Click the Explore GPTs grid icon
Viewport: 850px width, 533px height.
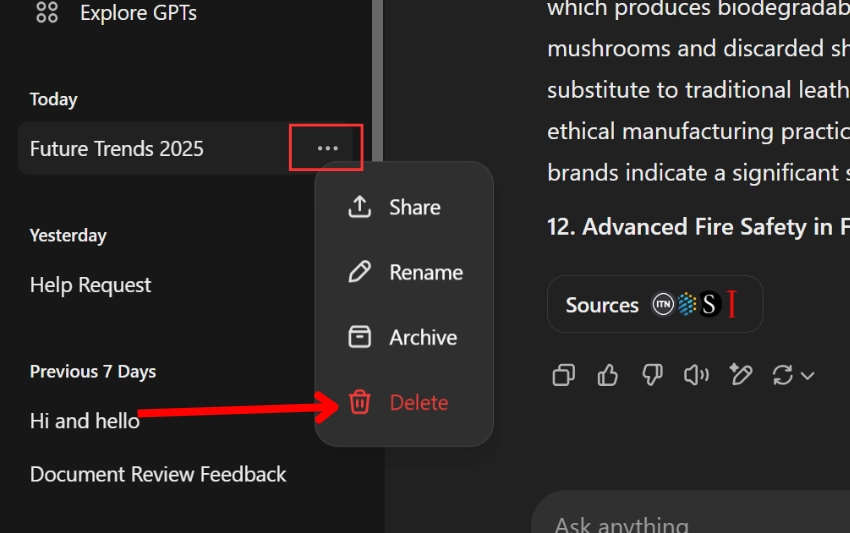point(47,12)
